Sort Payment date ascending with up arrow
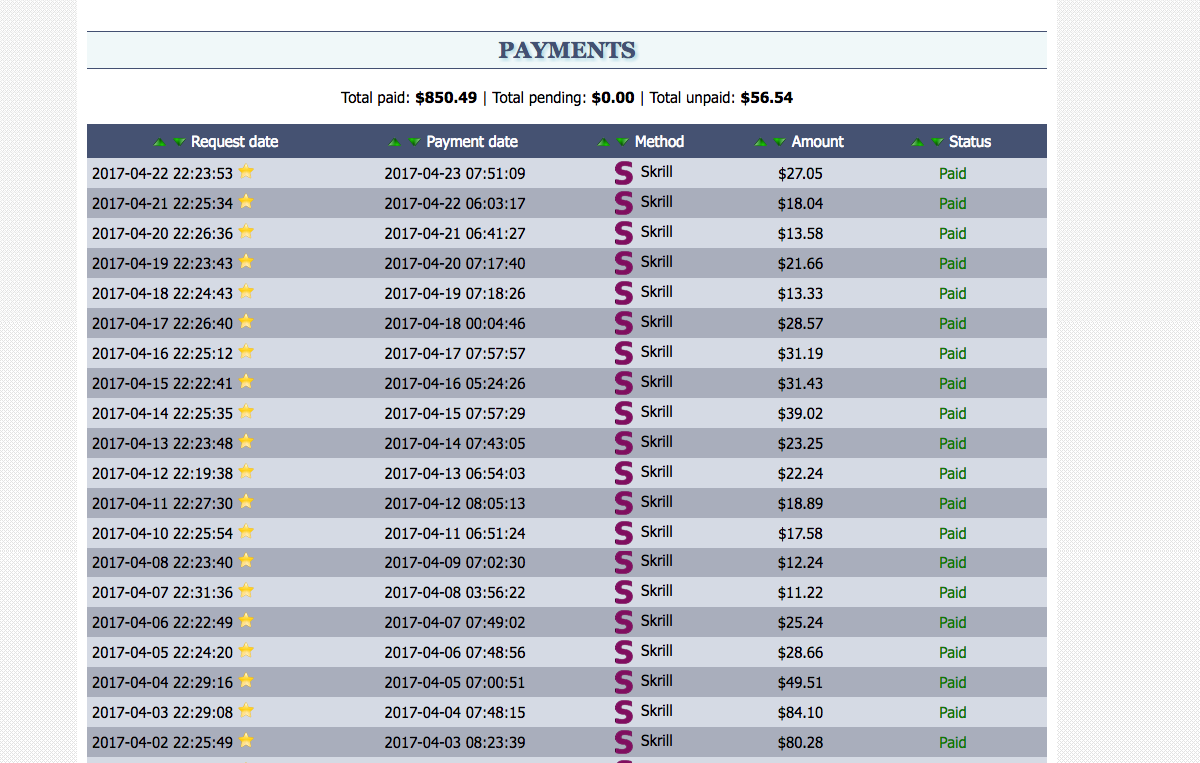This screenshot has width=1200, height=763. click(x=394, y=142)
